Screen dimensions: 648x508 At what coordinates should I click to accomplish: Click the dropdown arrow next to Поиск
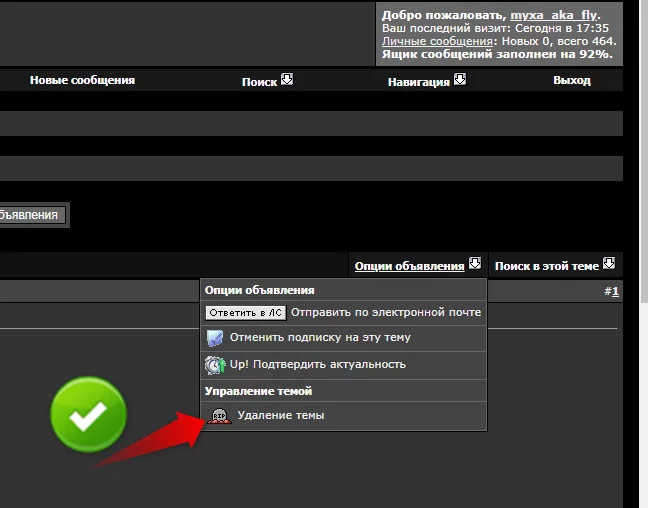[x=287, y=79]
